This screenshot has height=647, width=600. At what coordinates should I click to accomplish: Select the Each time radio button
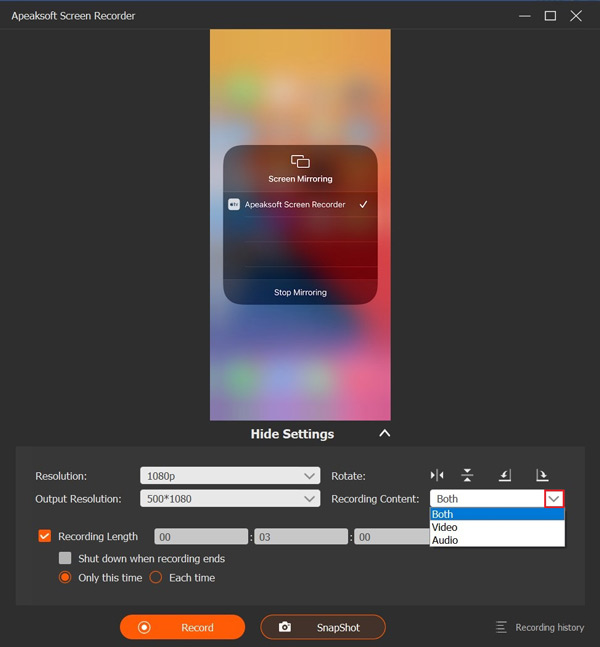(156, 577)
